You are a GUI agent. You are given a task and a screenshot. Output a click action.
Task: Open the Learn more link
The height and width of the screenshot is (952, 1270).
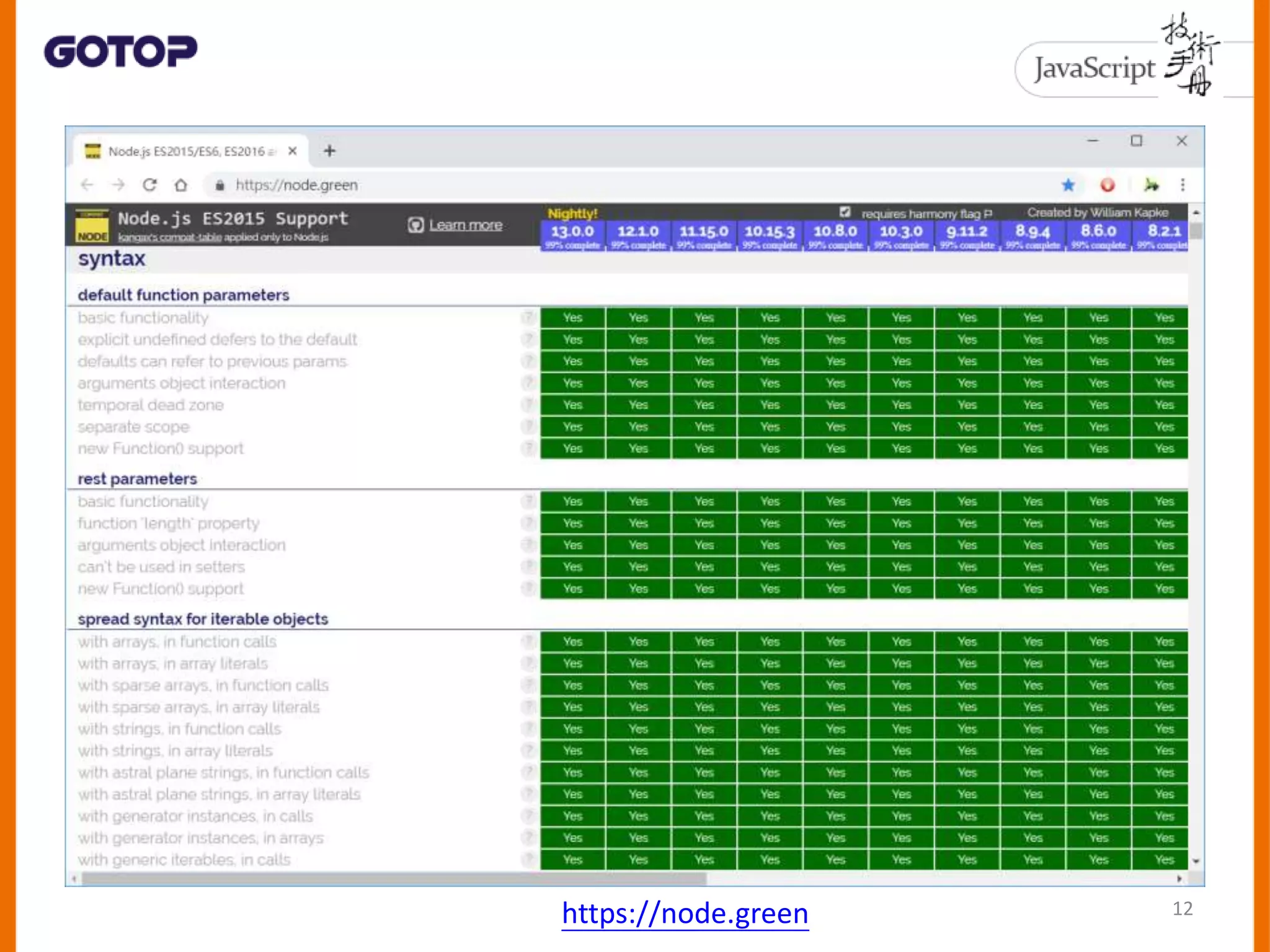(466, 225)
